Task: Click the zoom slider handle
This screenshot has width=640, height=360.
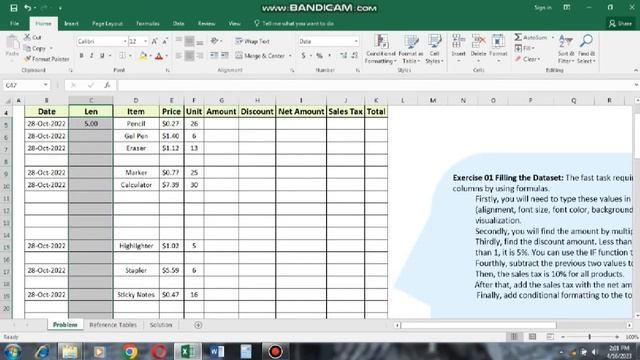Action: [x=589, y=337]
